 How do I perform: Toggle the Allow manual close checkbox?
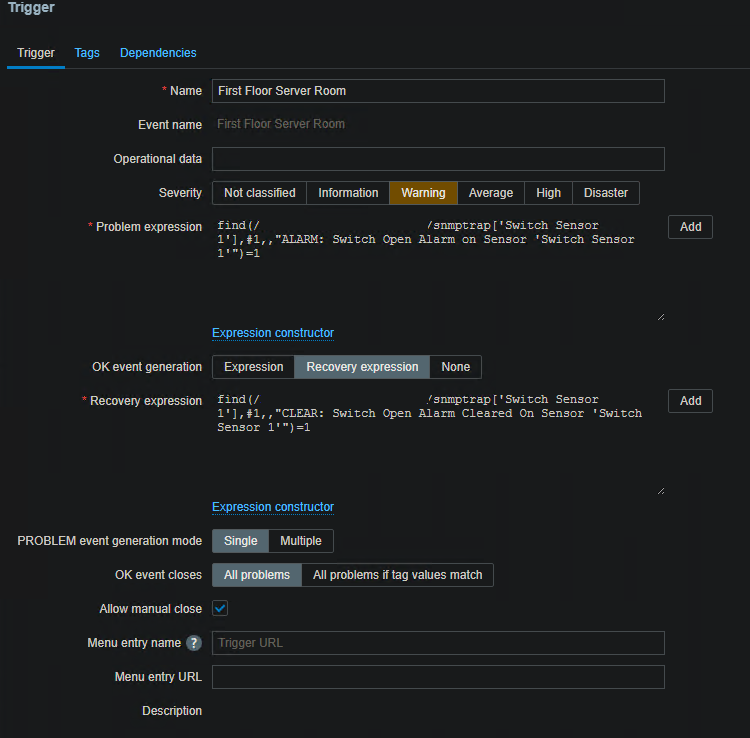pyautogui.click(x=220, y=608)
